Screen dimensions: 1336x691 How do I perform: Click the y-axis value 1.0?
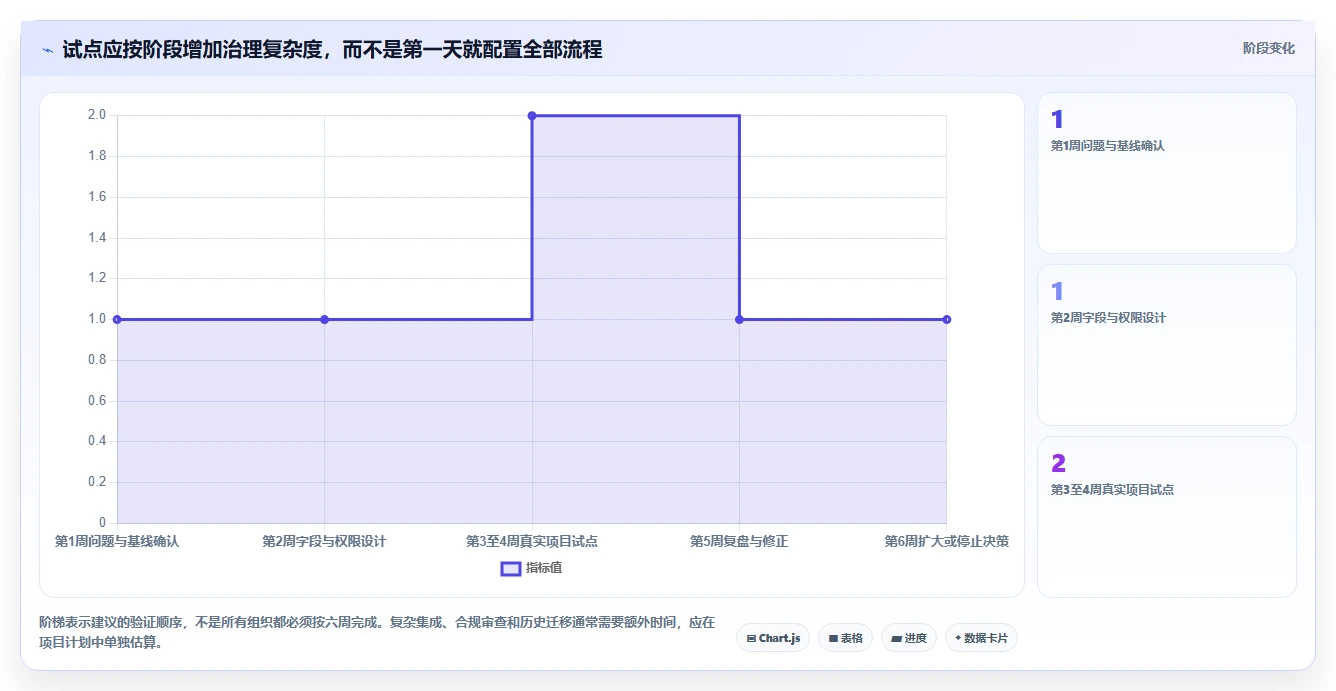[97, 319]
